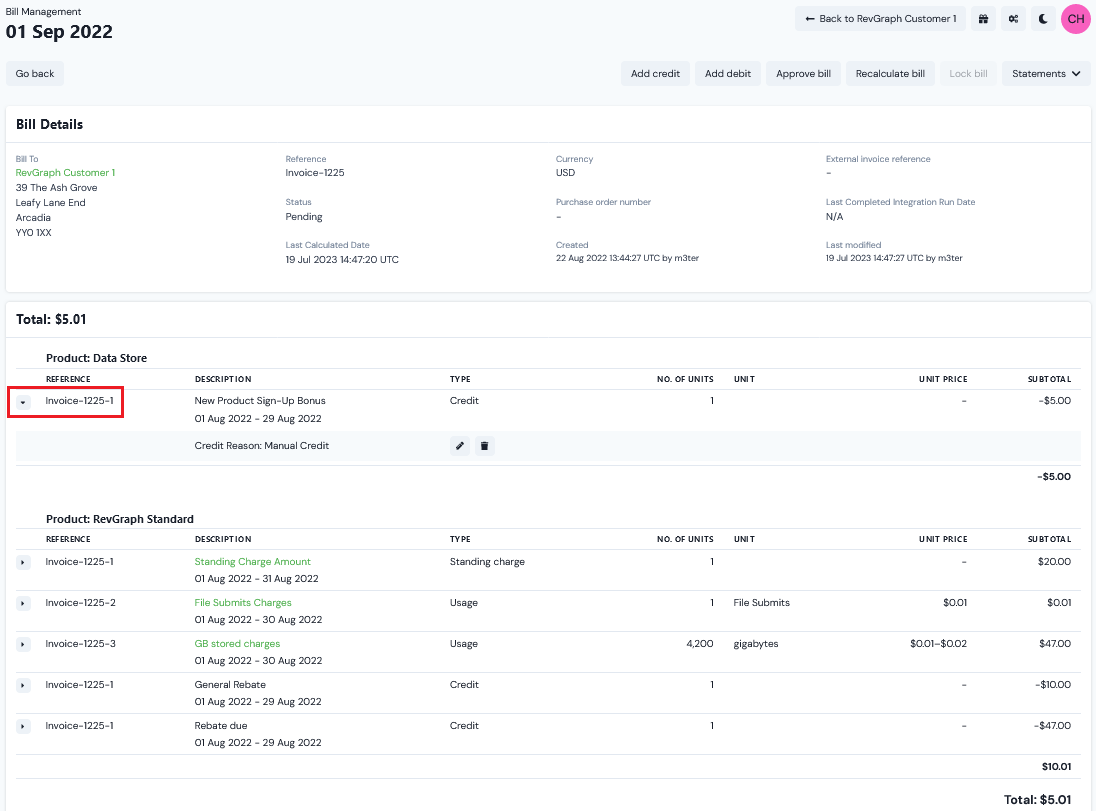
Task: Click the Go back button
Action: 35,73
